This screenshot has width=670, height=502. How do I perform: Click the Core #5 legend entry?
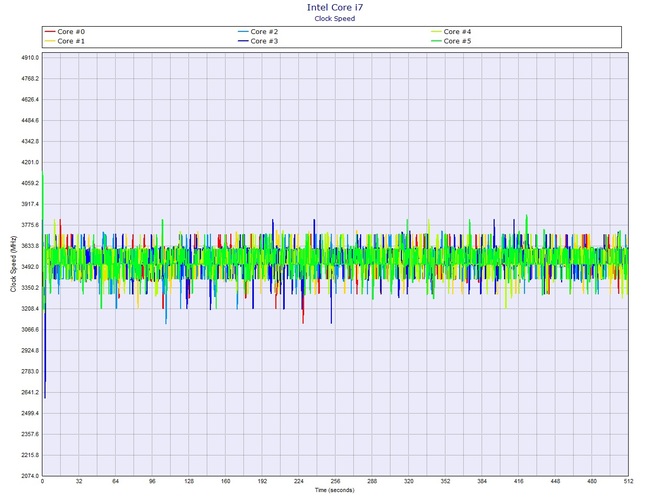[x=451, y=41]
